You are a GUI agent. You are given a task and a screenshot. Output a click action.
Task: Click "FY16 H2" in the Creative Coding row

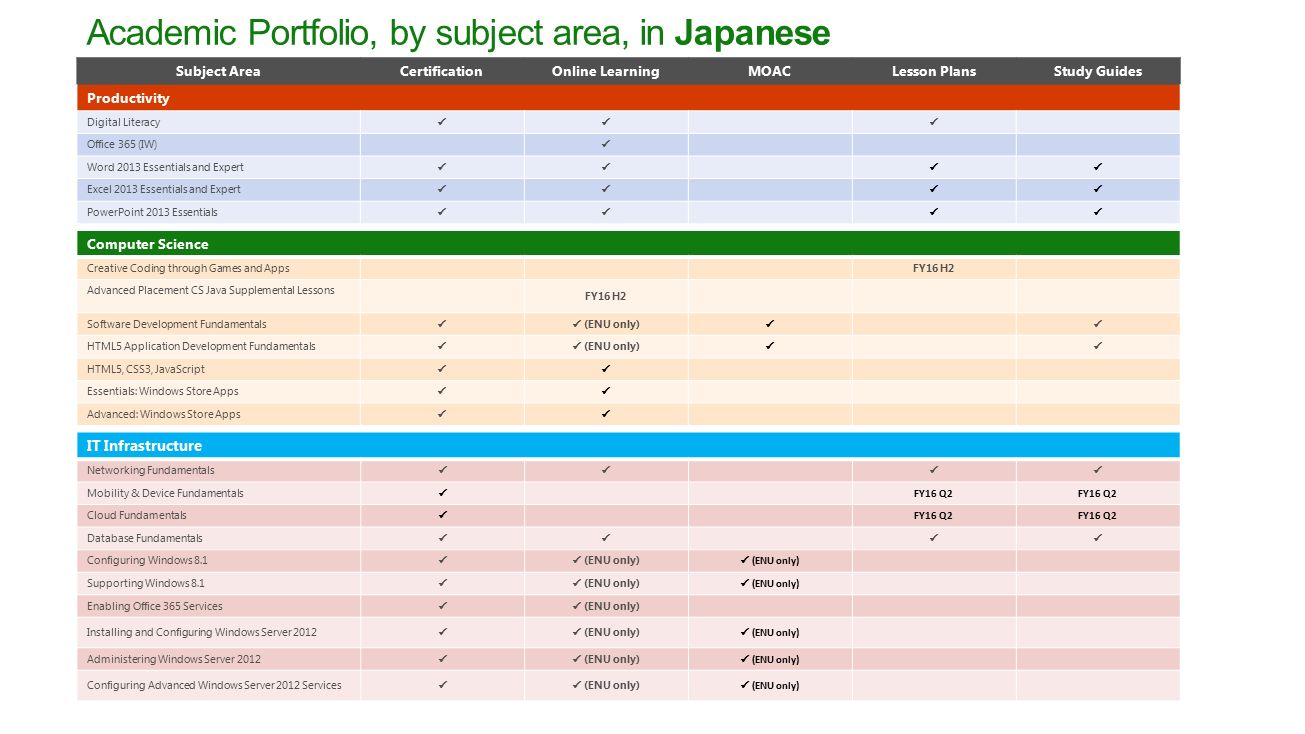934,268
